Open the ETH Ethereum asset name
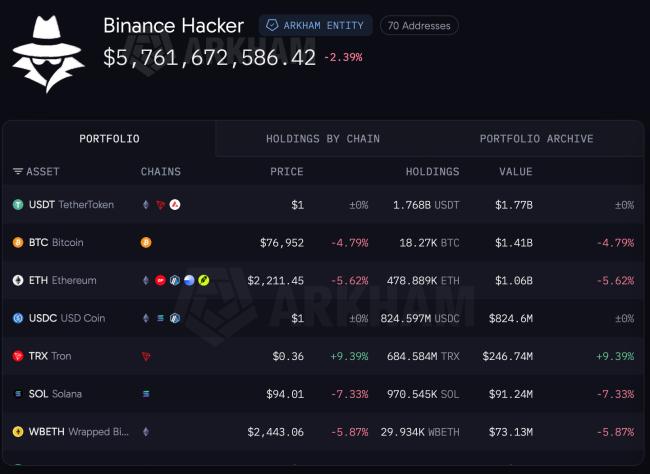The width and height of the screenshot is (650, 474). pos(63,280)
